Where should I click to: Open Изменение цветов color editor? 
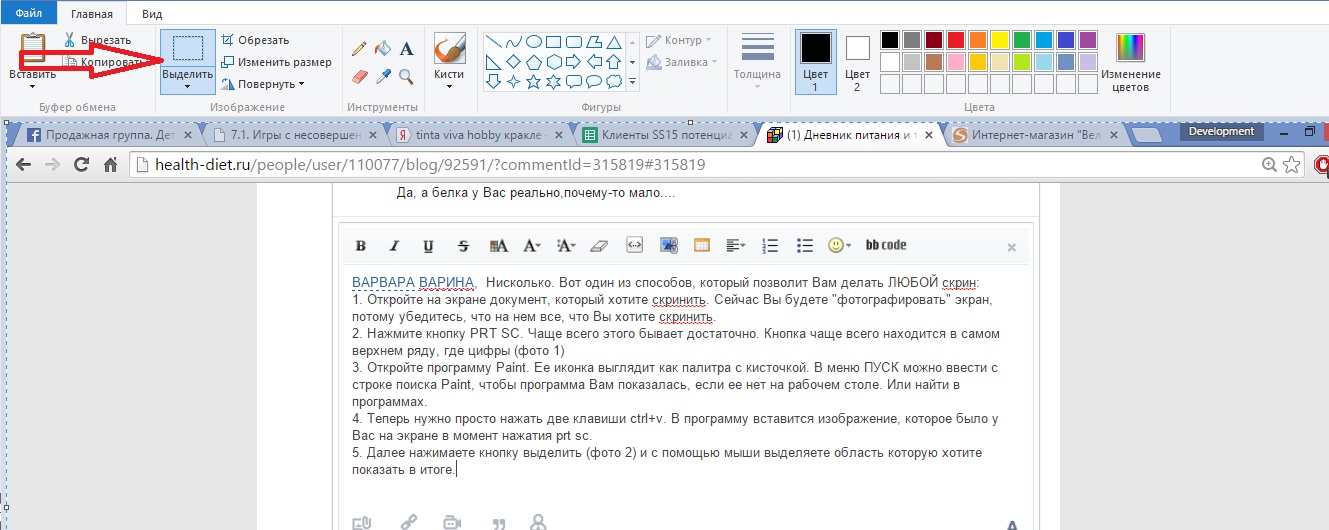(1130, 62)
